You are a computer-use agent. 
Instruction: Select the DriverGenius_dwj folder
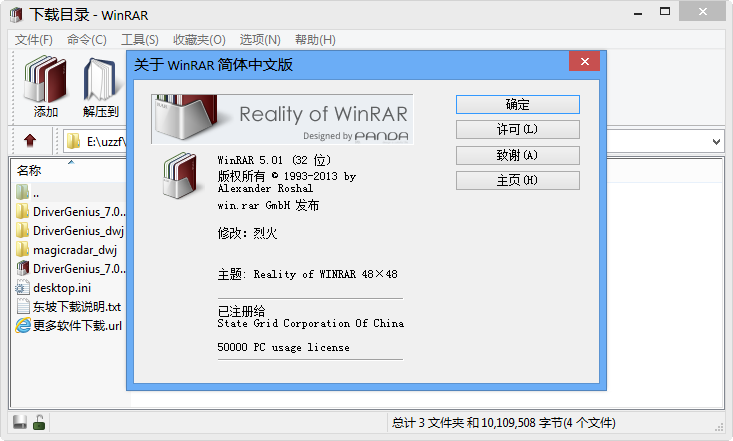78,230
